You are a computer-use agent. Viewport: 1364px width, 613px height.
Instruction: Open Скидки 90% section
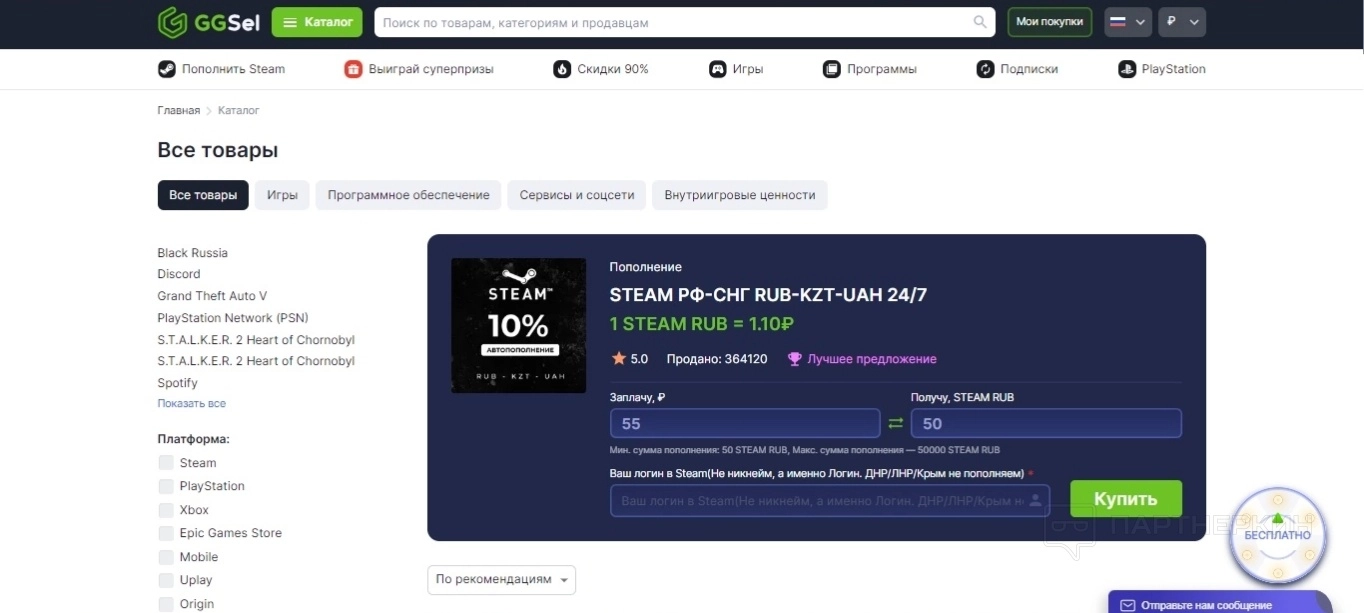(613, 69)
